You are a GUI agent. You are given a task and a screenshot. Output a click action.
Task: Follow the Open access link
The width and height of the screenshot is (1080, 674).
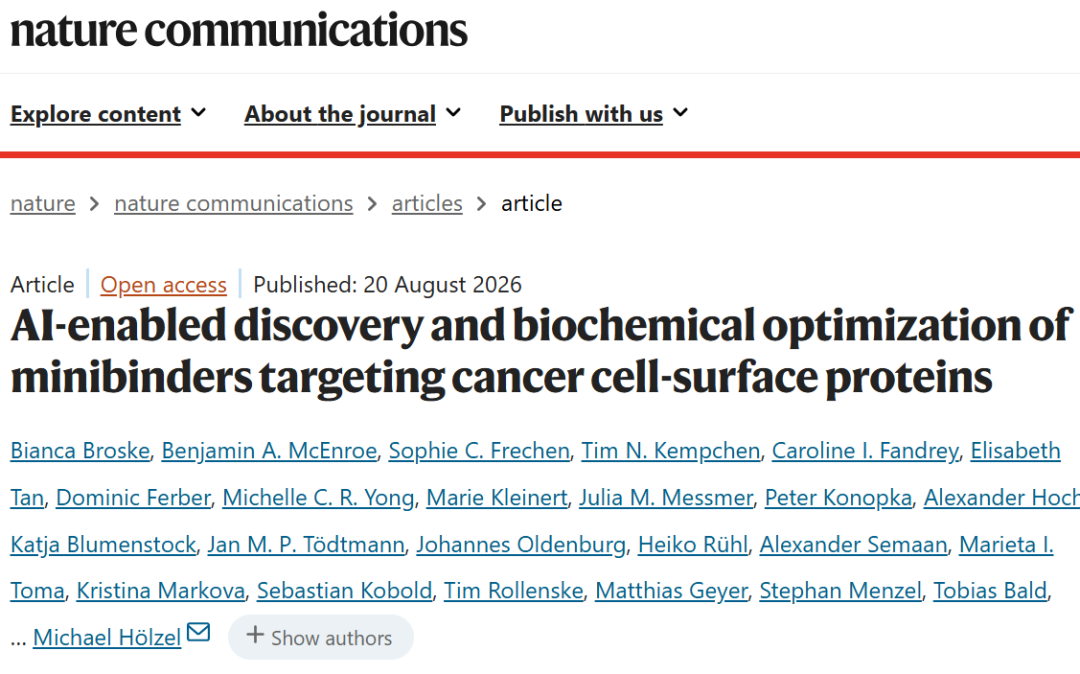pos(163,285)
